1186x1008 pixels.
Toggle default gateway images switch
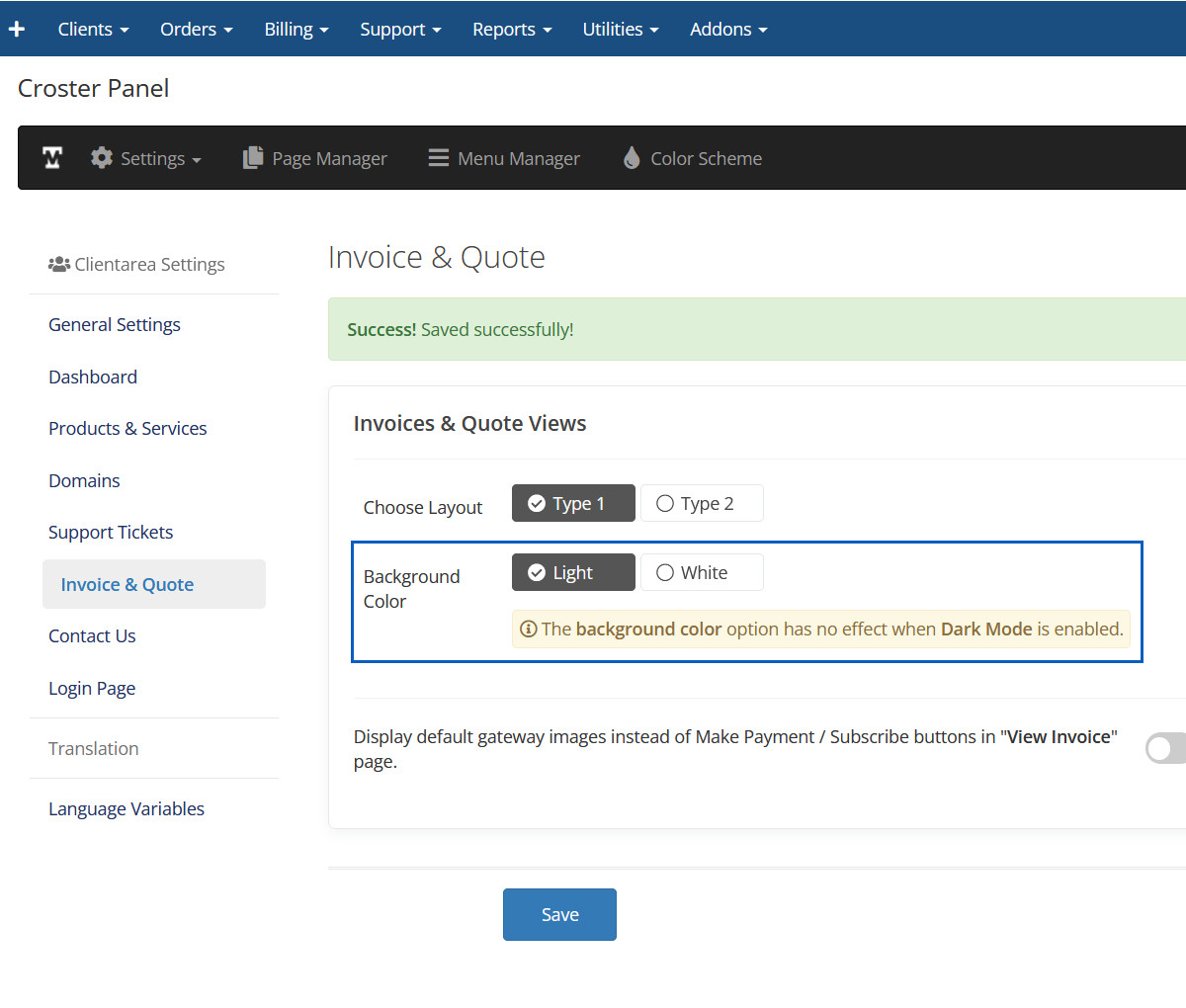coord(1166,748)
